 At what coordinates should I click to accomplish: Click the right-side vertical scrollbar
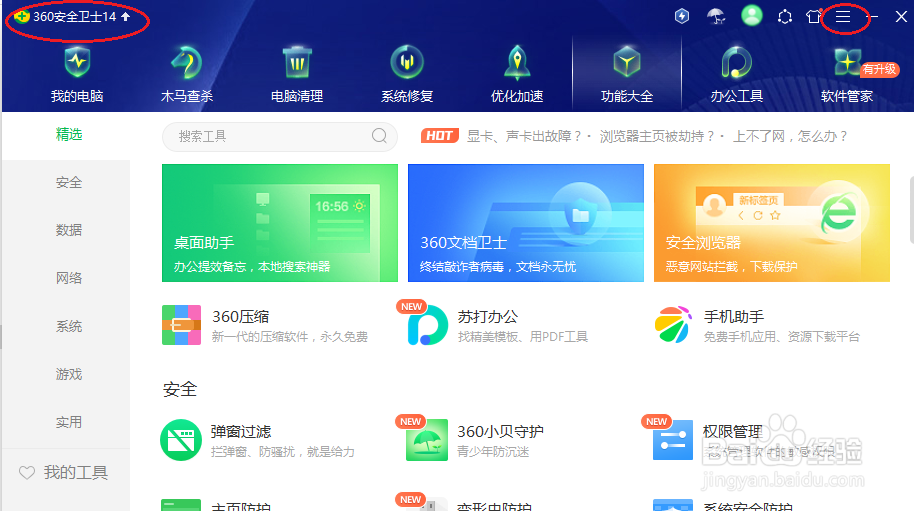[912, 211]
